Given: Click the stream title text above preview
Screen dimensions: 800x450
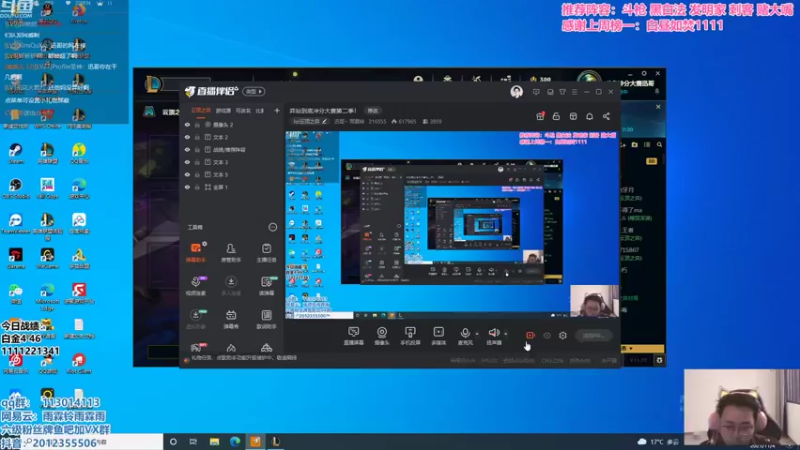Looking at the screenshot, I should 323,111.
